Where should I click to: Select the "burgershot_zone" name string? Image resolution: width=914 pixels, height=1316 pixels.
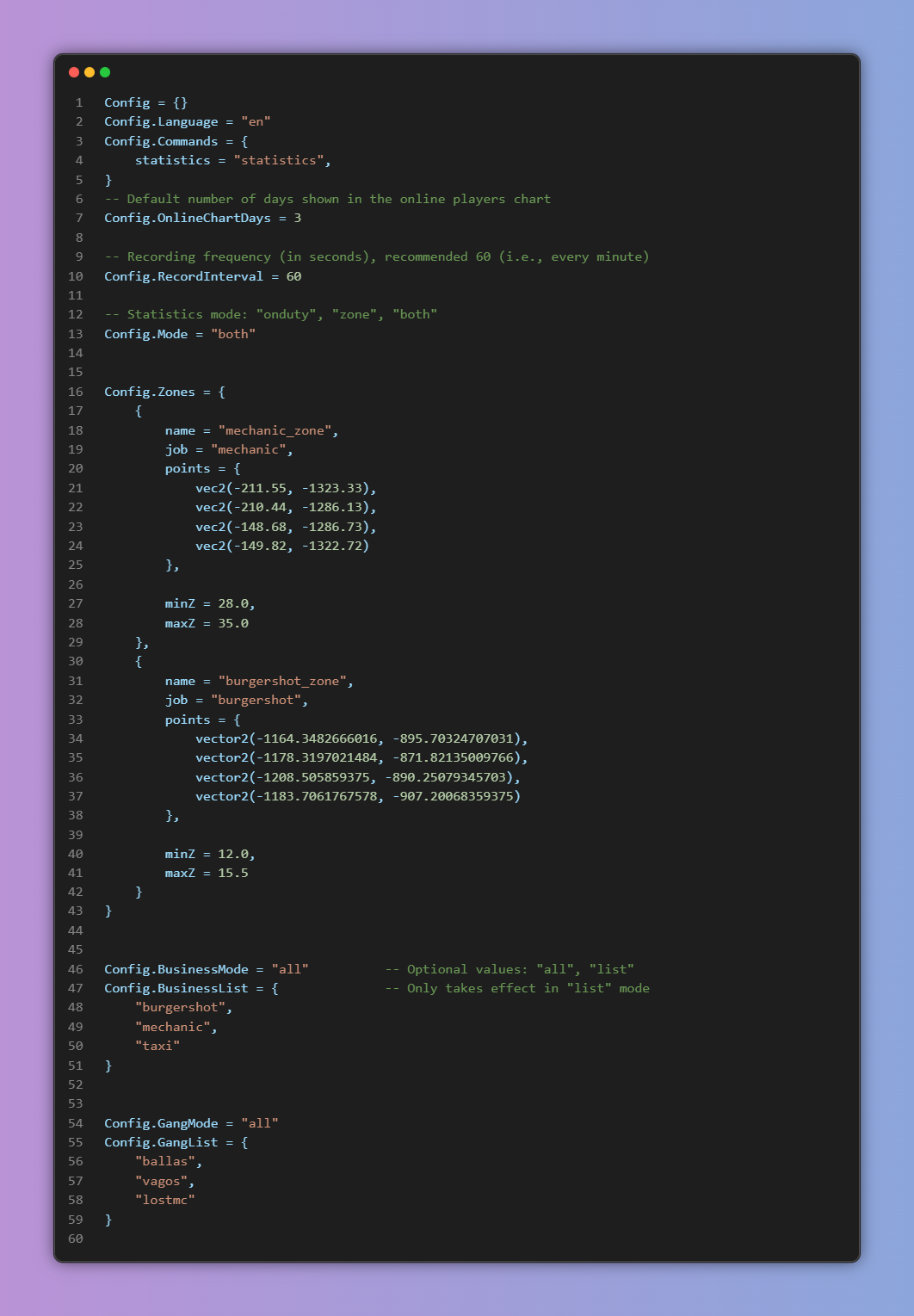coord(282,681)
